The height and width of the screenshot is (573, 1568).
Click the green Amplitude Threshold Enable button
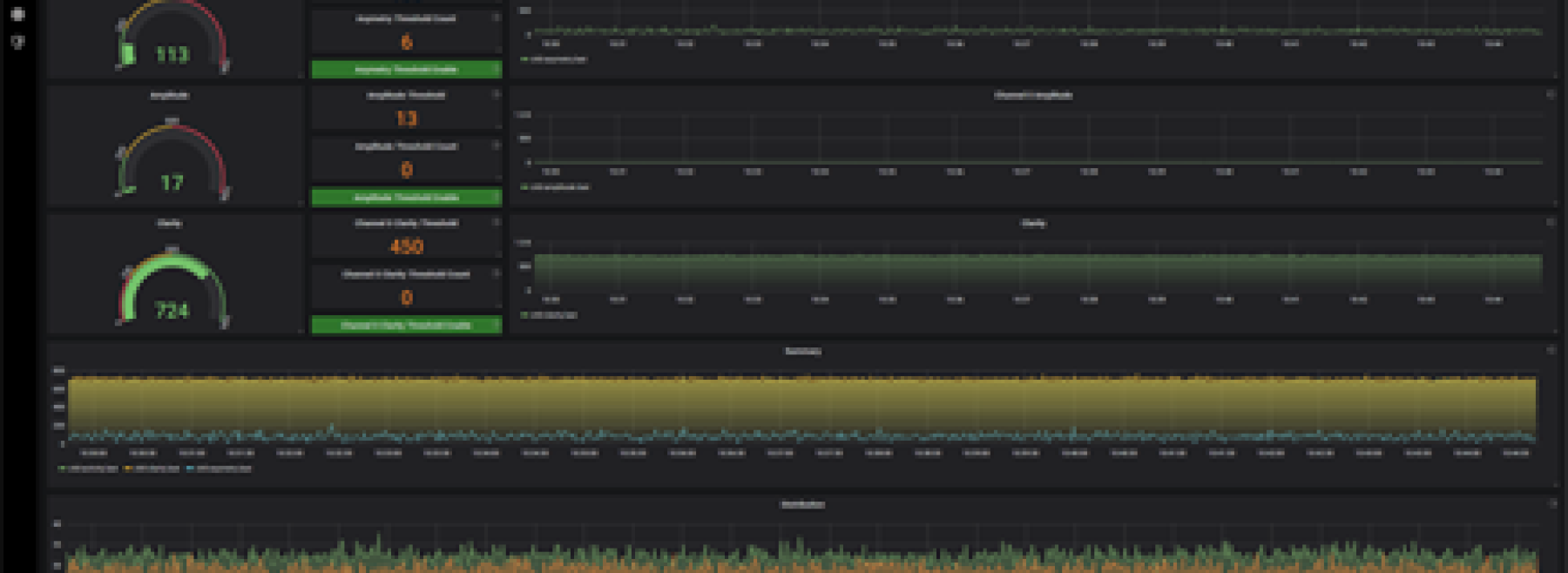tap(406, 197)
